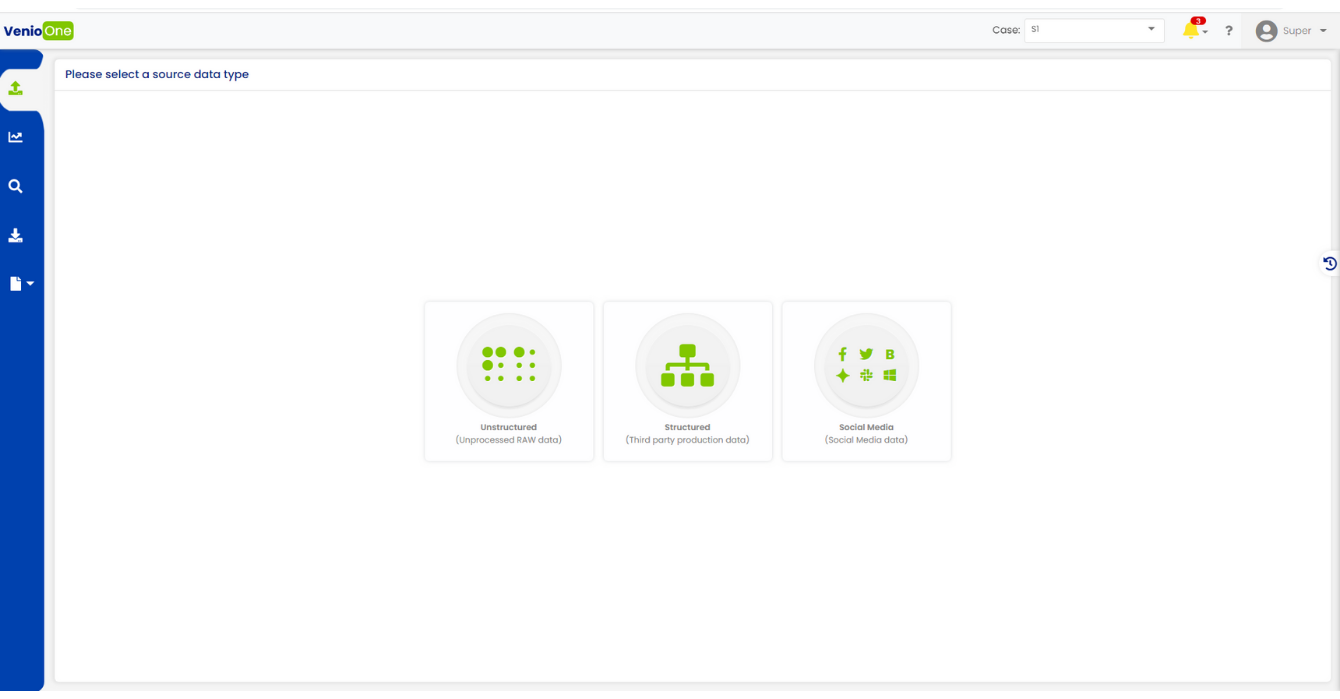Viewport: 1340px width, 699px height.
Task: Click the Unstructured (Unprocessed RAW data) label
Action: coord(509,434)
